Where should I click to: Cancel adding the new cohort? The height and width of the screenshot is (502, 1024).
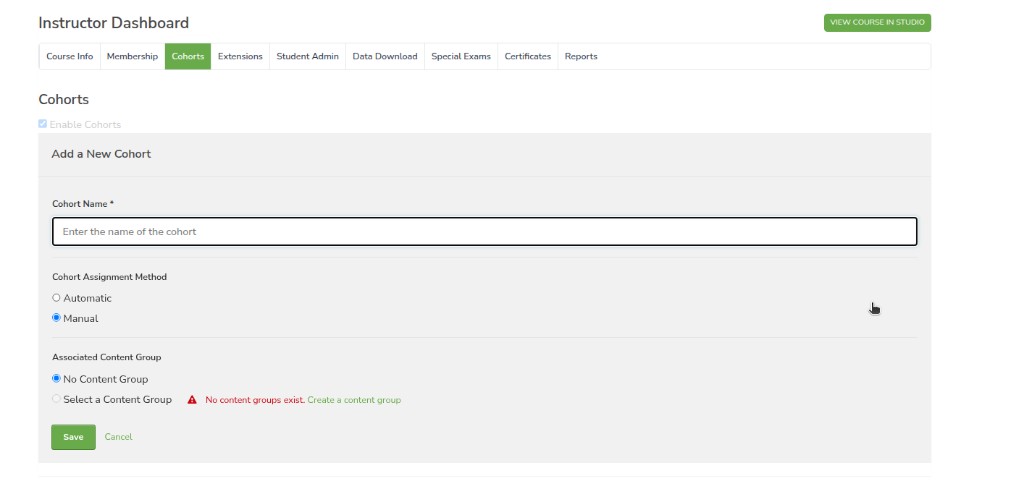(118, 437)
